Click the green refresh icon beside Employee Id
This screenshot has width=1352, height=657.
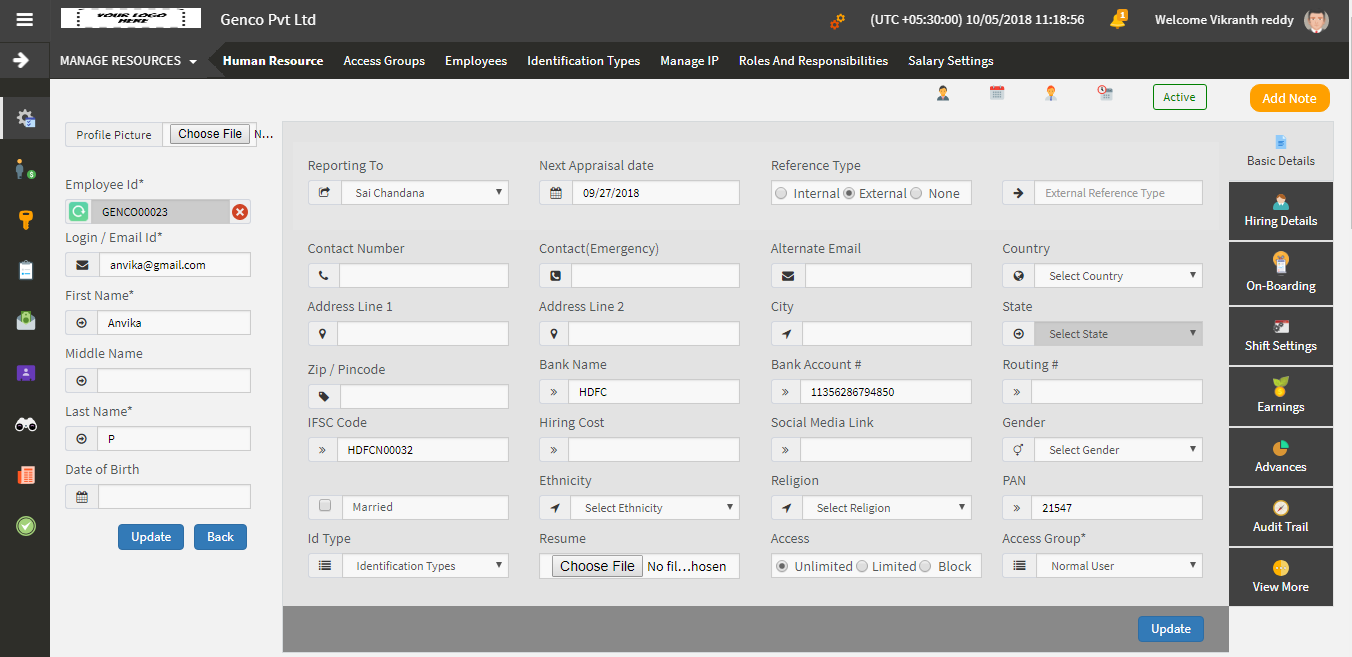click(78, 212)
